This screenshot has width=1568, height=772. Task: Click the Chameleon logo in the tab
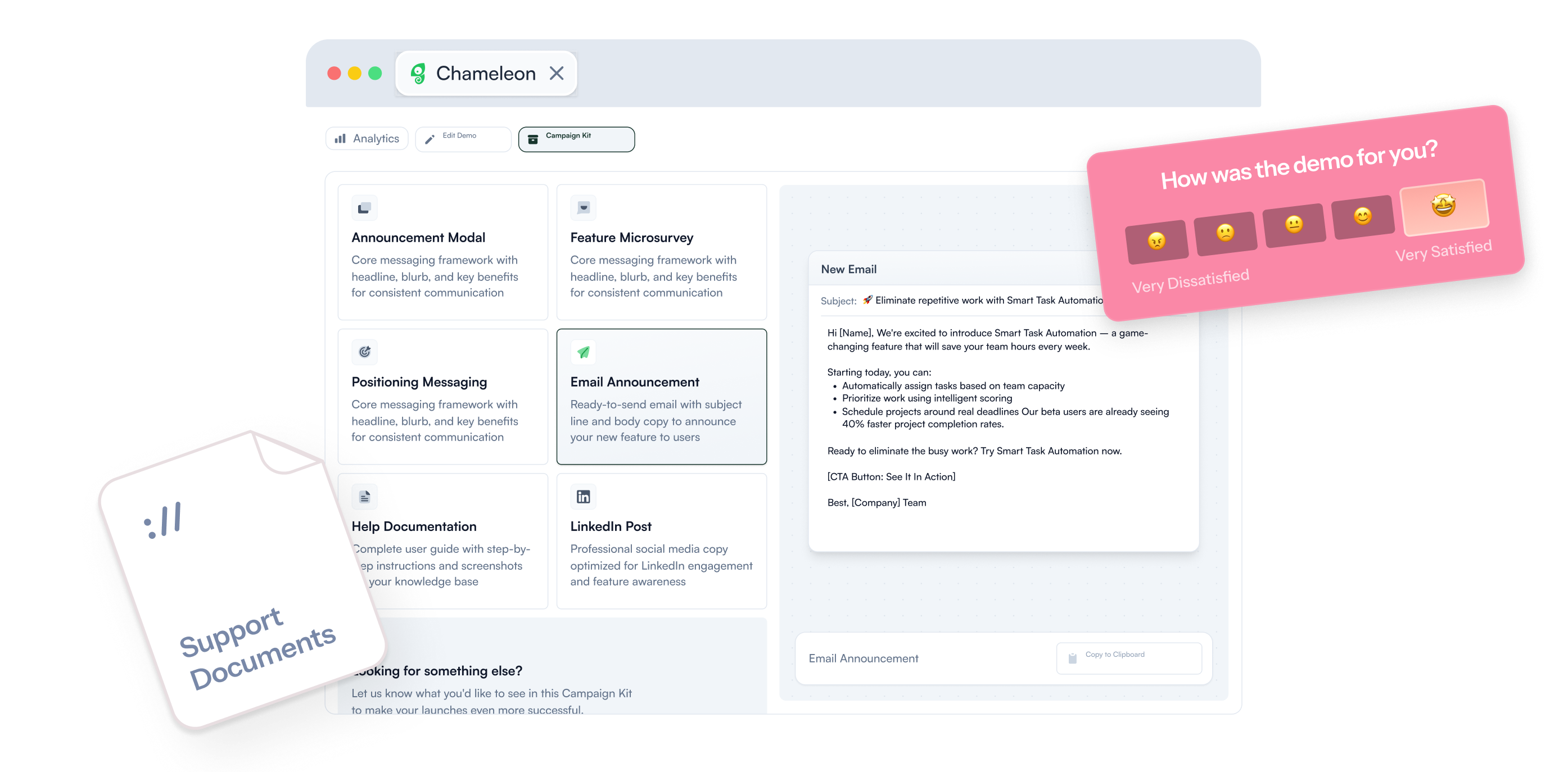418,74
